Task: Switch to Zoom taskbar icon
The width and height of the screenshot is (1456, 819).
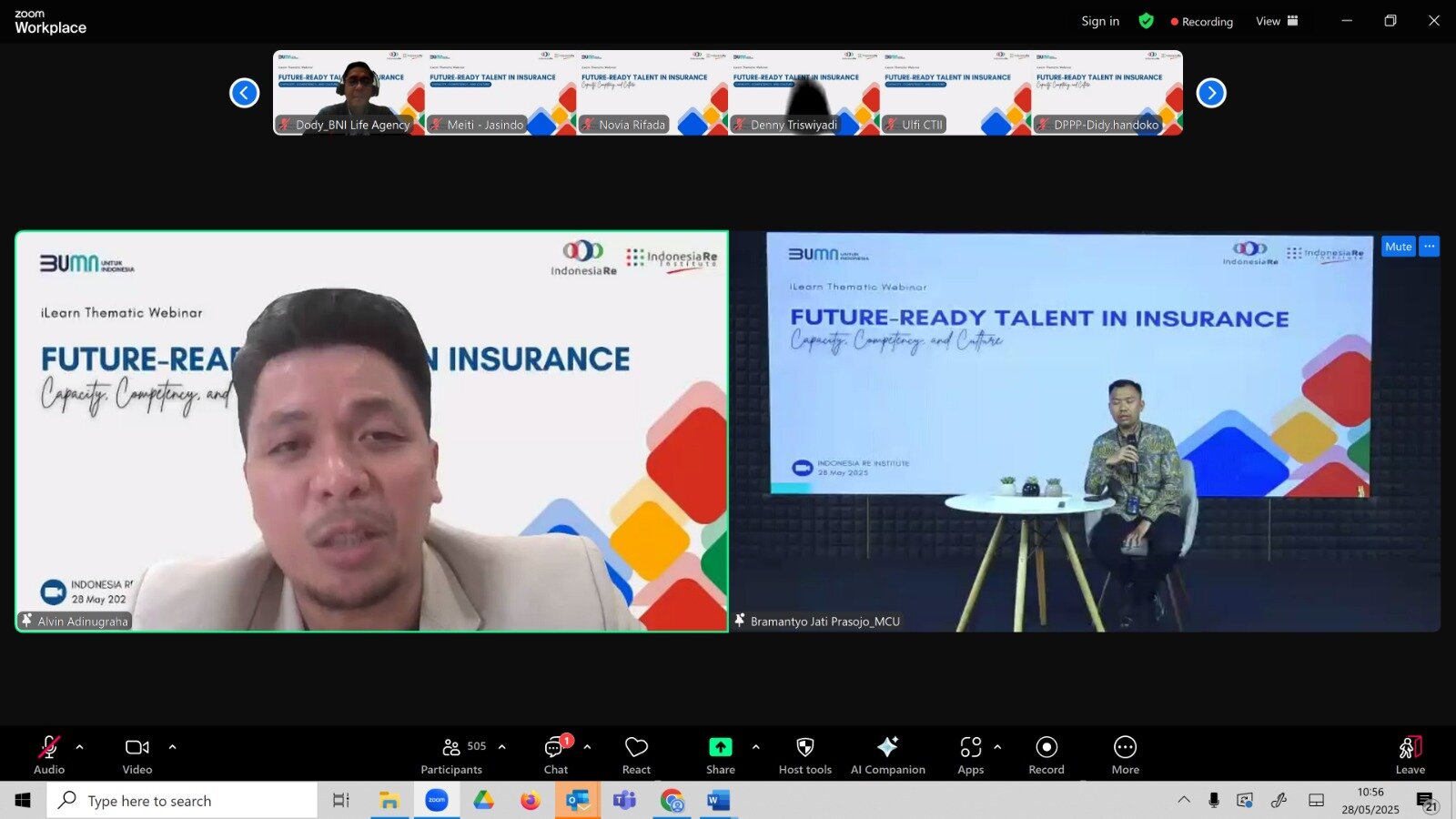Action: 437,800
